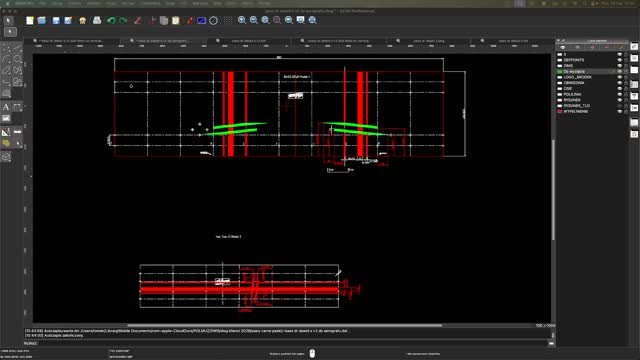640x360 pixels.
Task: Click the Copy icon in the toolbar
Action: (x=164, y=20)
